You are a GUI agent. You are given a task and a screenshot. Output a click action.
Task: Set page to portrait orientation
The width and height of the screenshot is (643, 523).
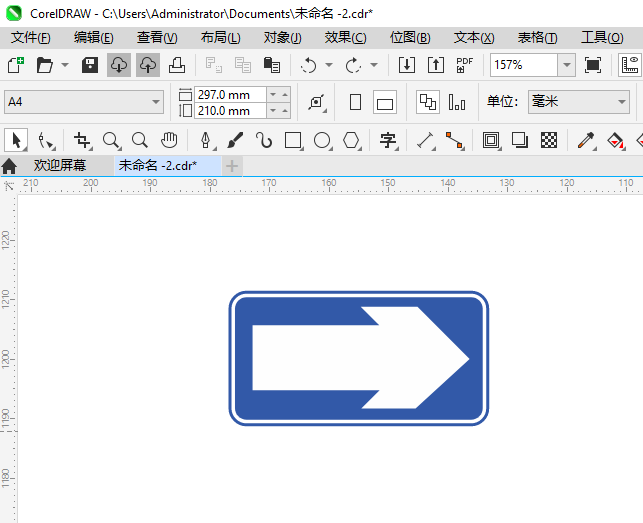click(356, 102)
